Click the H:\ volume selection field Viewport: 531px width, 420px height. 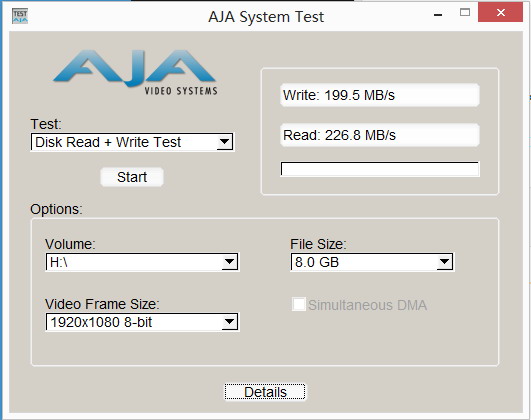142,262
